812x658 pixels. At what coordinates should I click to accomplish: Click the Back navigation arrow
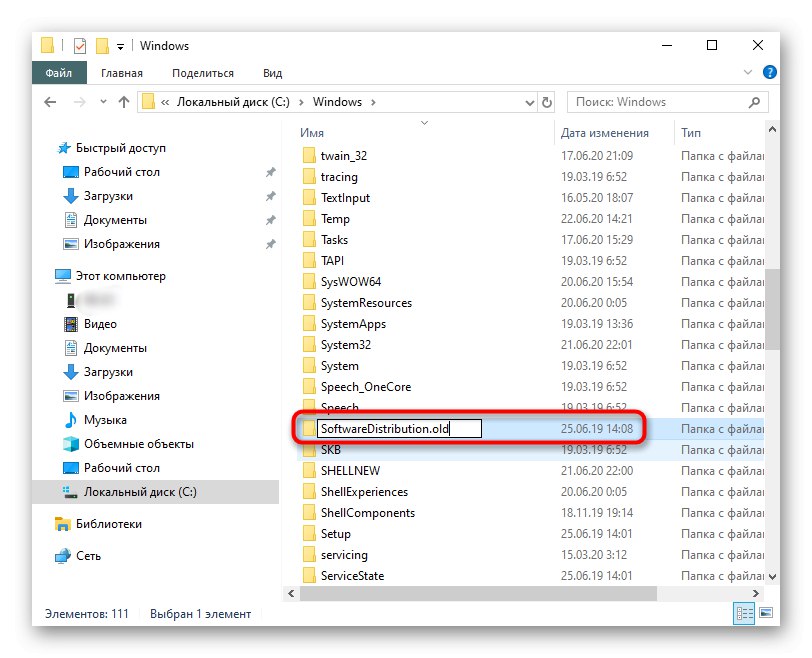coord(50,101)
